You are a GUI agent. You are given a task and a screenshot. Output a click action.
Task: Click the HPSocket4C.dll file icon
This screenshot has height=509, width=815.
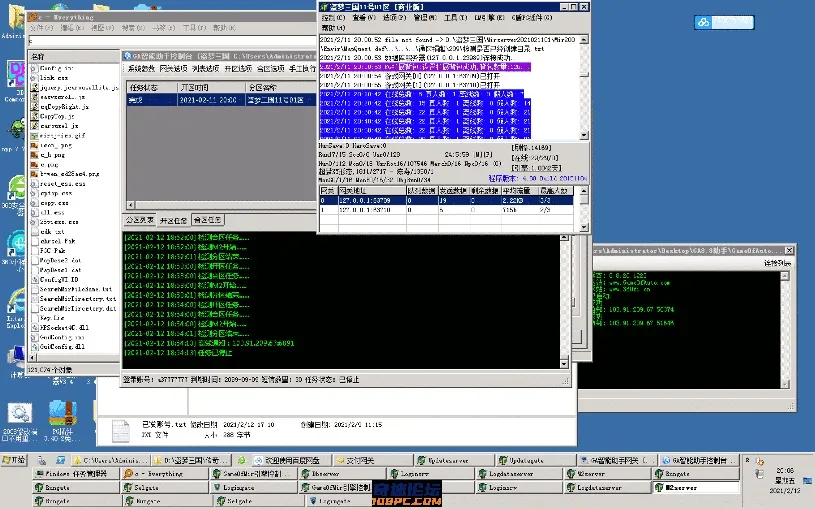click(x=34, y=328)
